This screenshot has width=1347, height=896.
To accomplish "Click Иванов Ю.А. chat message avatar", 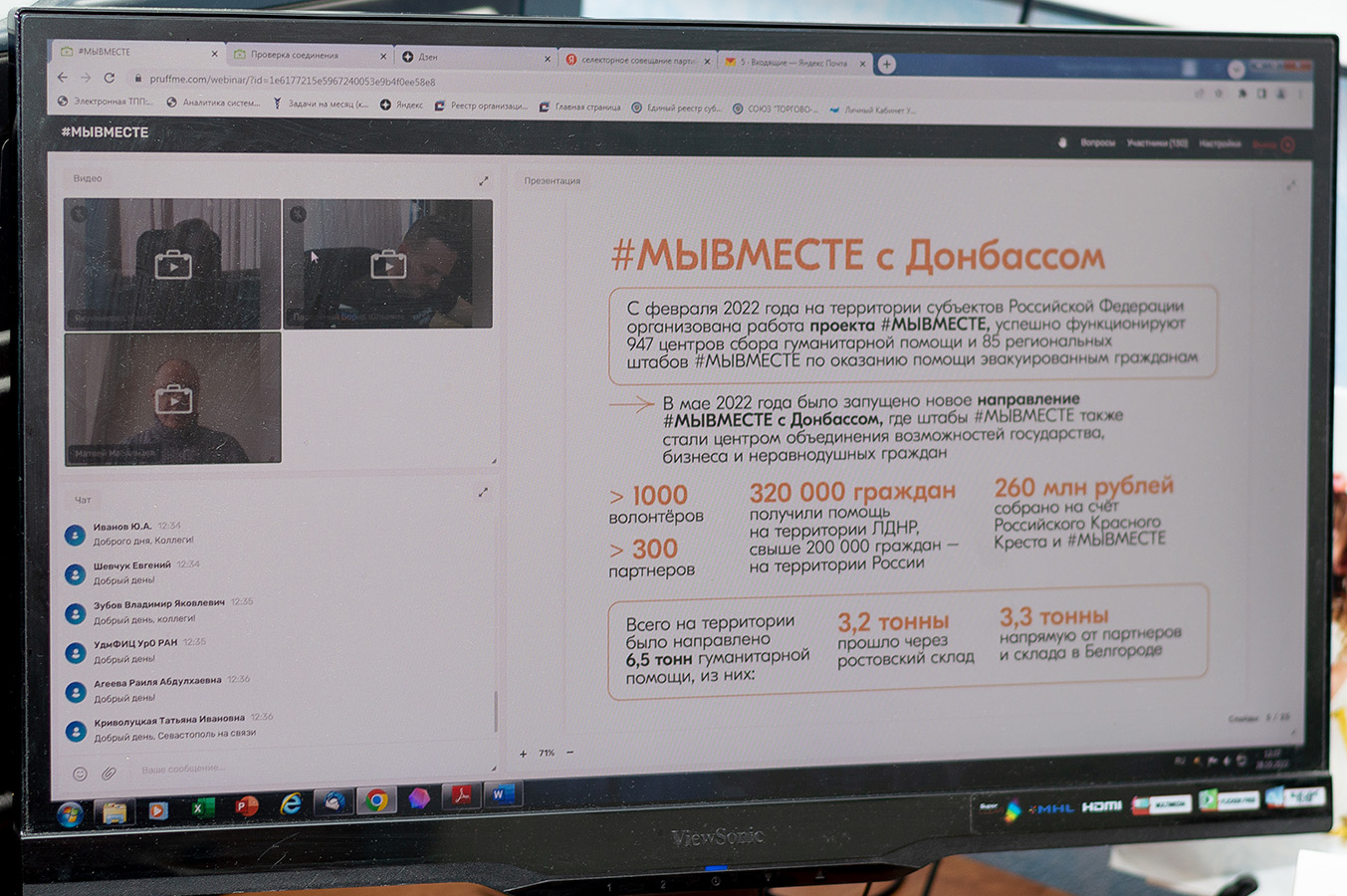I will pyautogui.click(x=75, y=535).
